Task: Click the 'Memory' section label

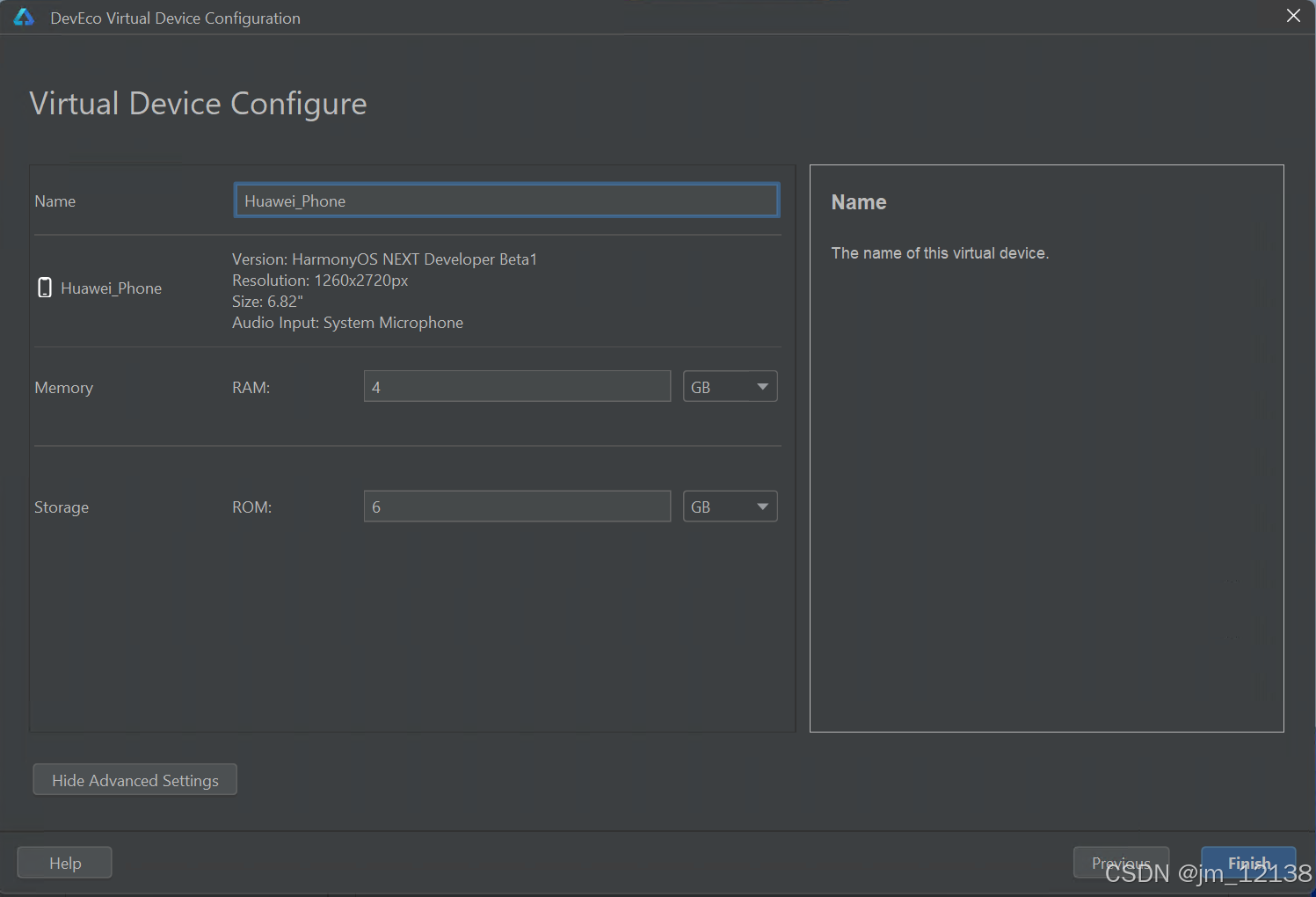Action: pyautogui.click(x=63, y=388)
